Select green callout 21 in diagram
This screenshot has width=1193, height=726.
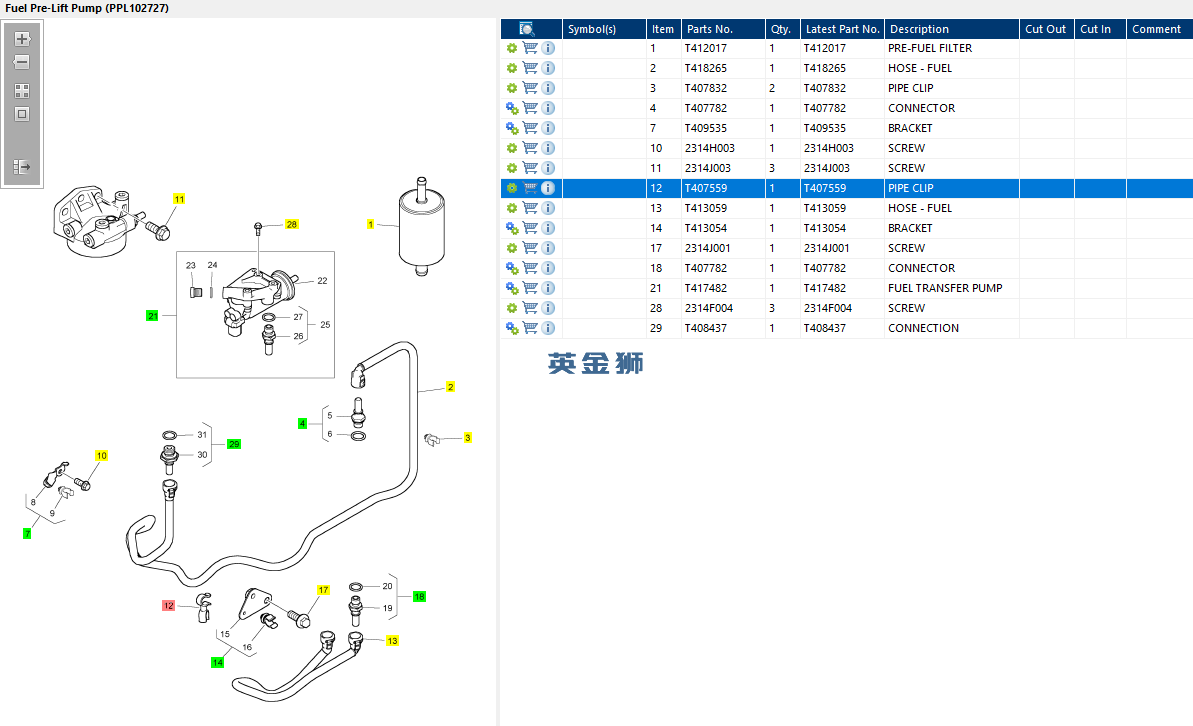[x=152, y=316]
